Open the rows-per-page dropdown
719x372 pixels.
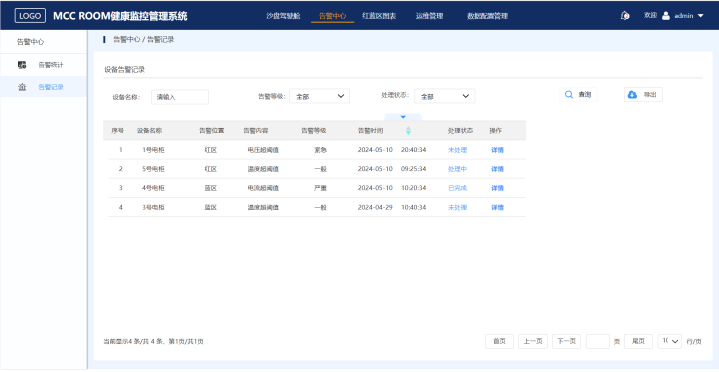coord(669,341)
